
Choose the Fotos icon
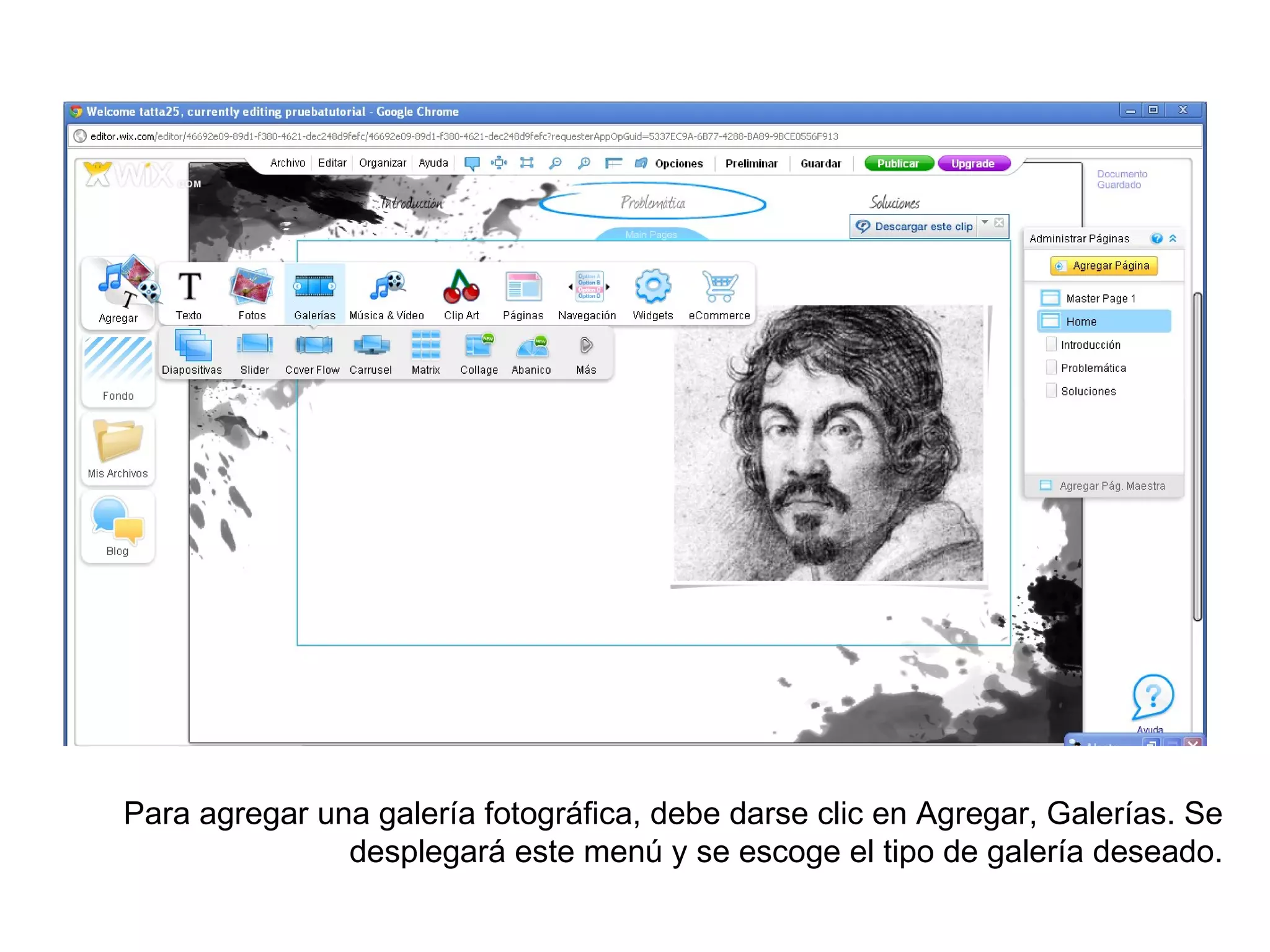(252, 294)
